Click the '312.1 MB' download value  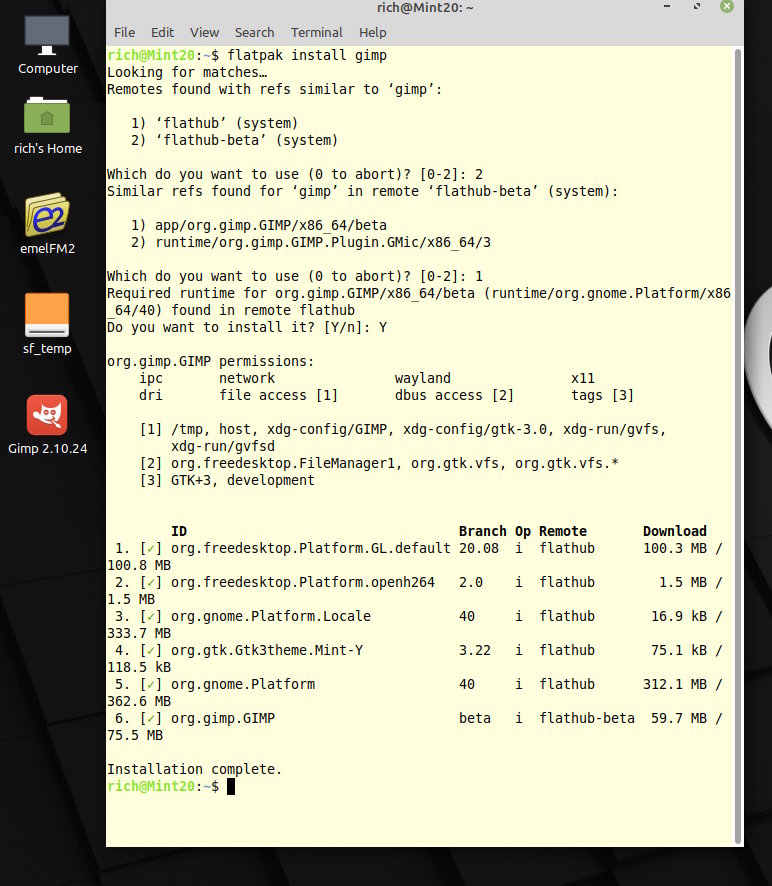675,685
